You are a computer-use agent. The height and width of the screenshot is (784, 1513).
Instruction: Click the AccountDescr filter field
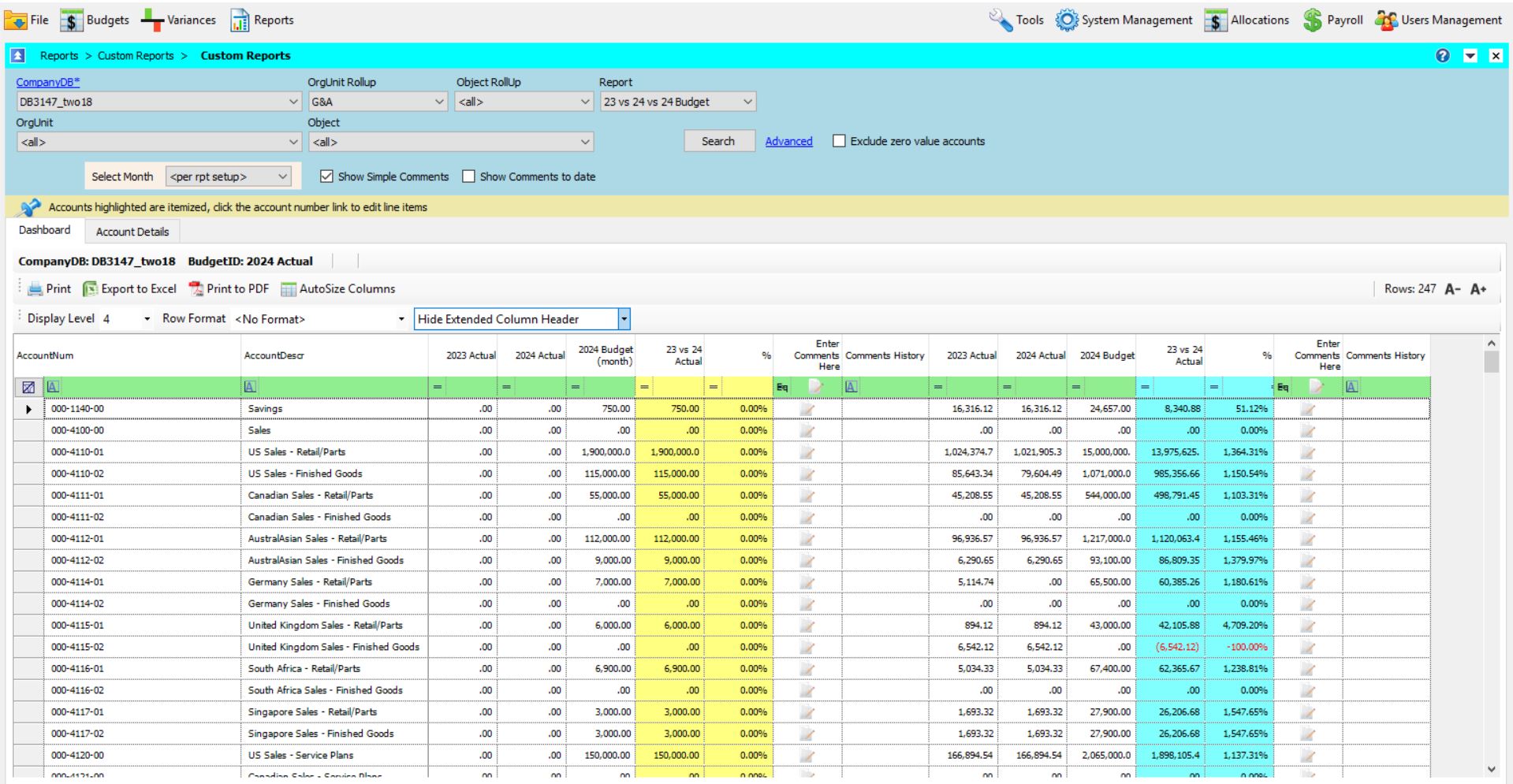coord(339,387)
